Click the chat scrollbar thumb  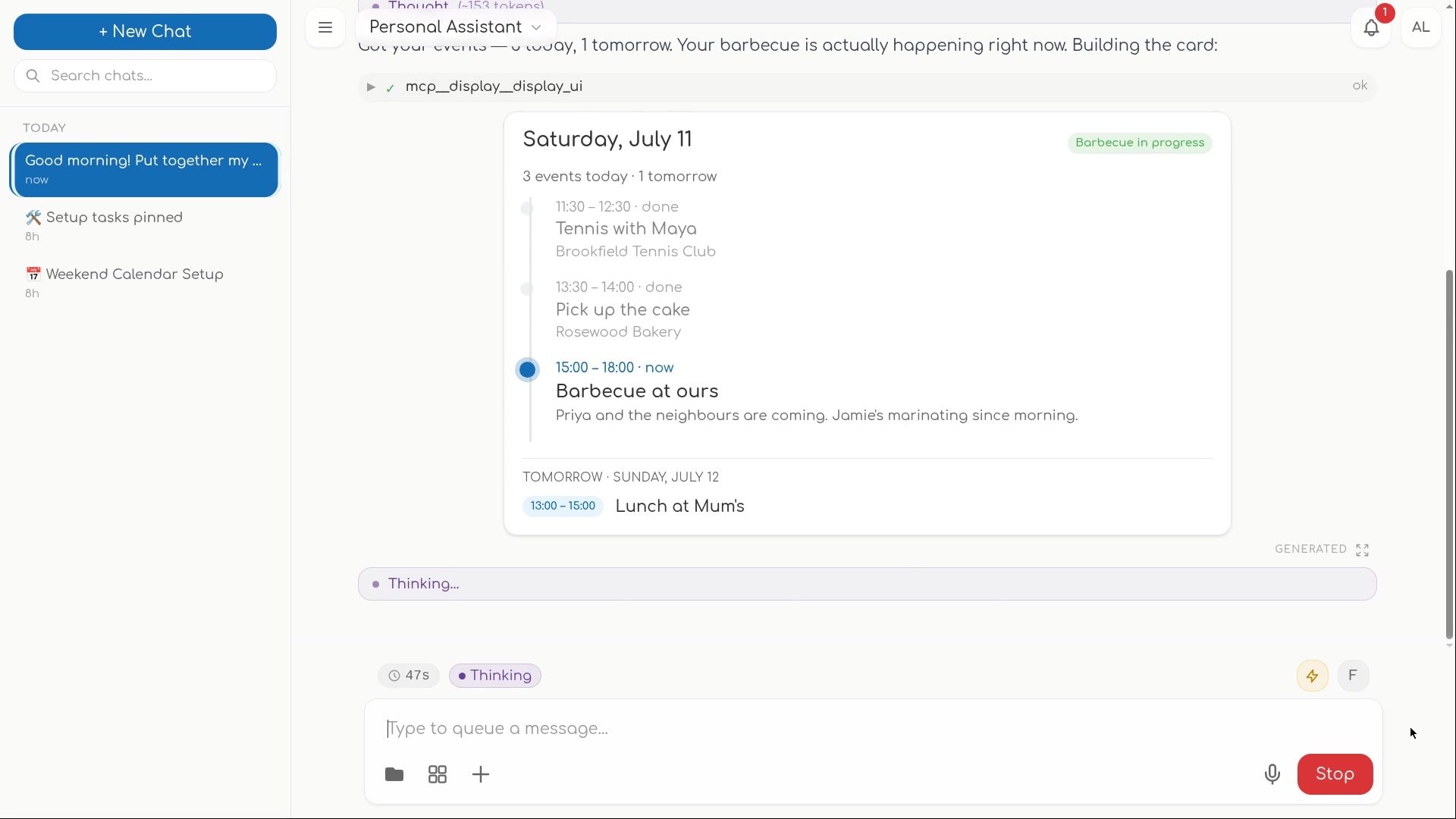(x=1450, y=455)
